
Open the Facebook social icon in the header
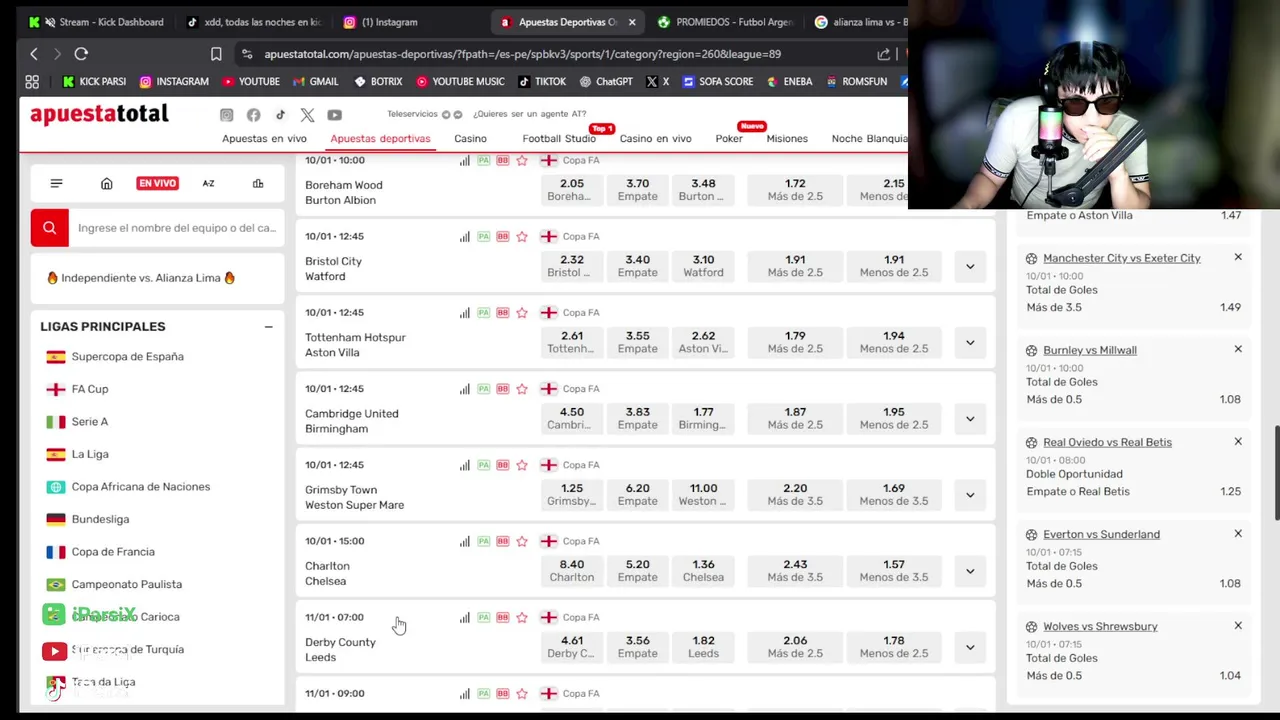coord(254,115)
